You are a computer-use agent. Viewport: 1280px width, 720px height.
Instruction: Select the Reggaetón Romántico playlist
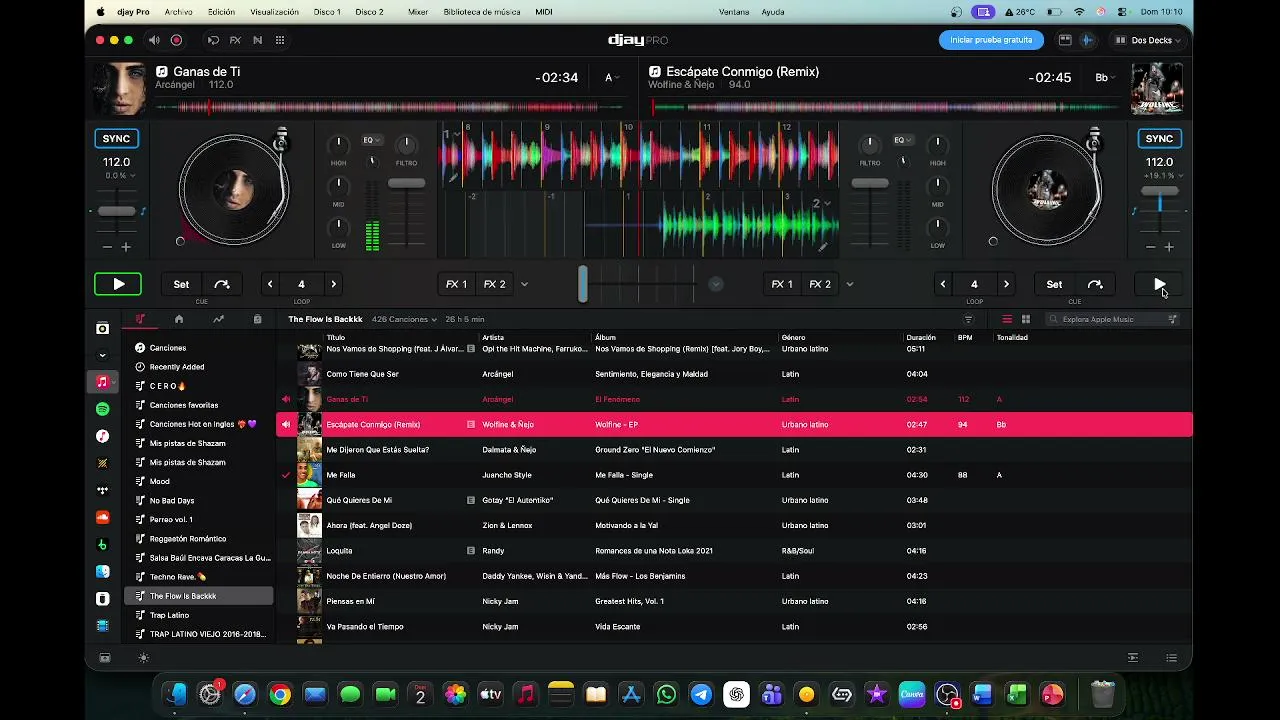tap(198, 539)
